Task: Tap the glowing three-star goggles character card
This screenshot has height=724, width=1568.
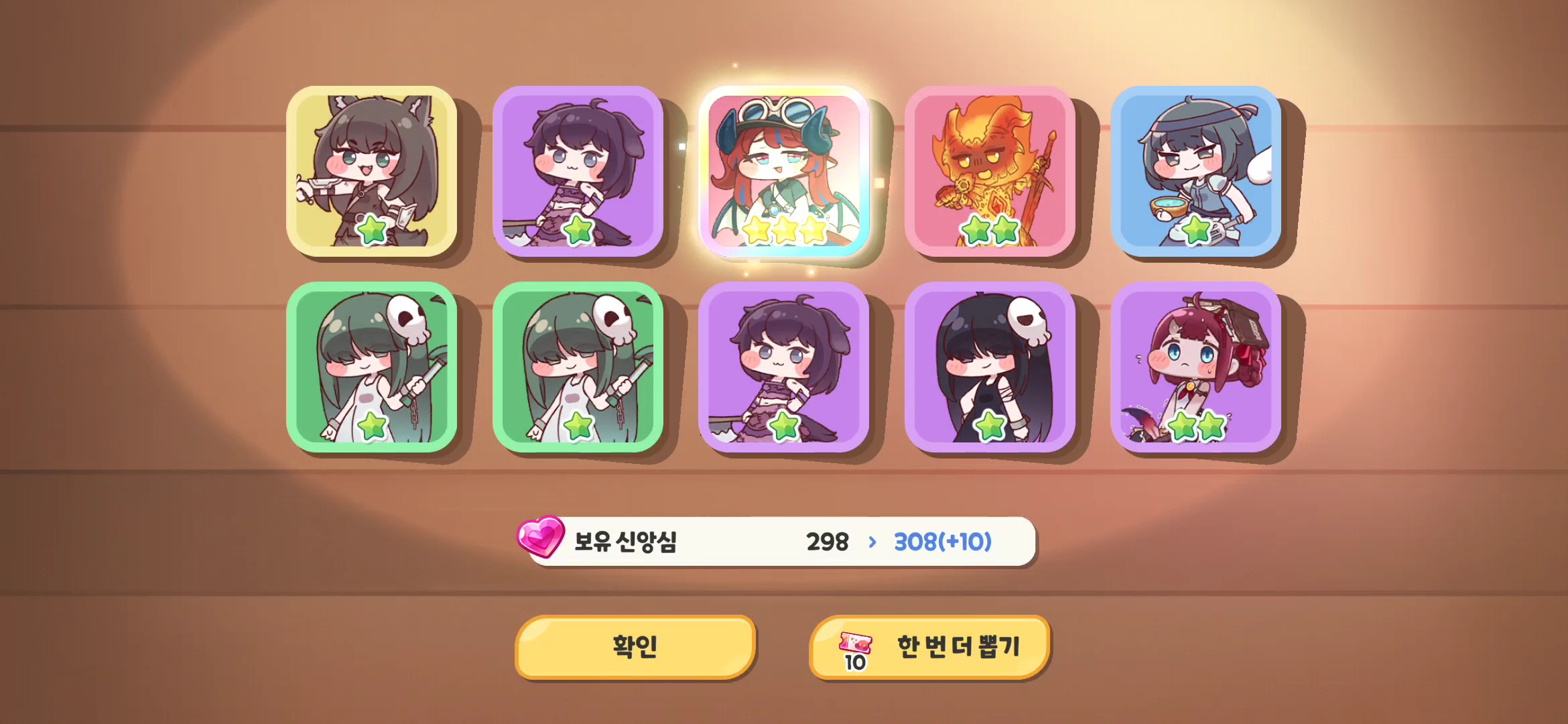Action: coord(784,171)
